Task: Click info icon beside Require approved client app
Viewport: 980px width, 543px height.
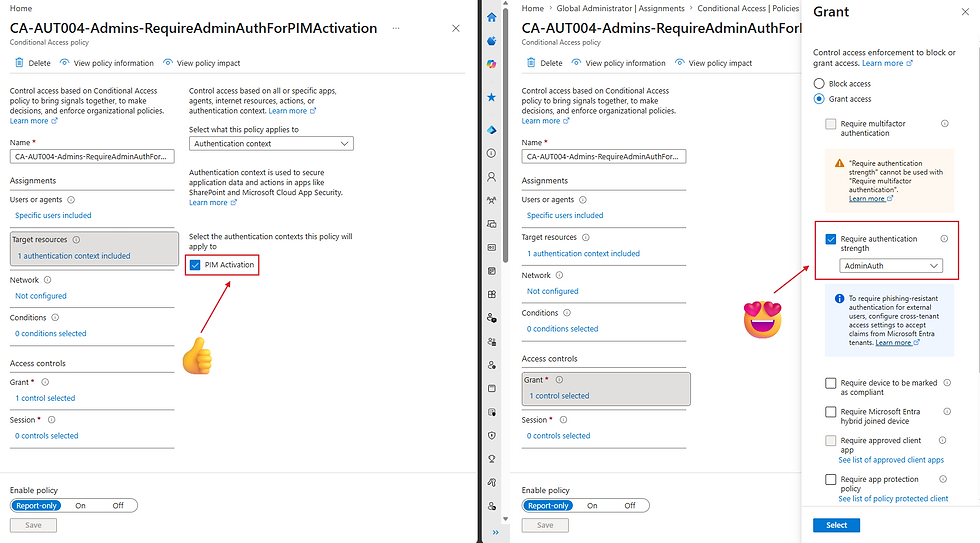Action: pyautogui.click(x=942, y=441)
